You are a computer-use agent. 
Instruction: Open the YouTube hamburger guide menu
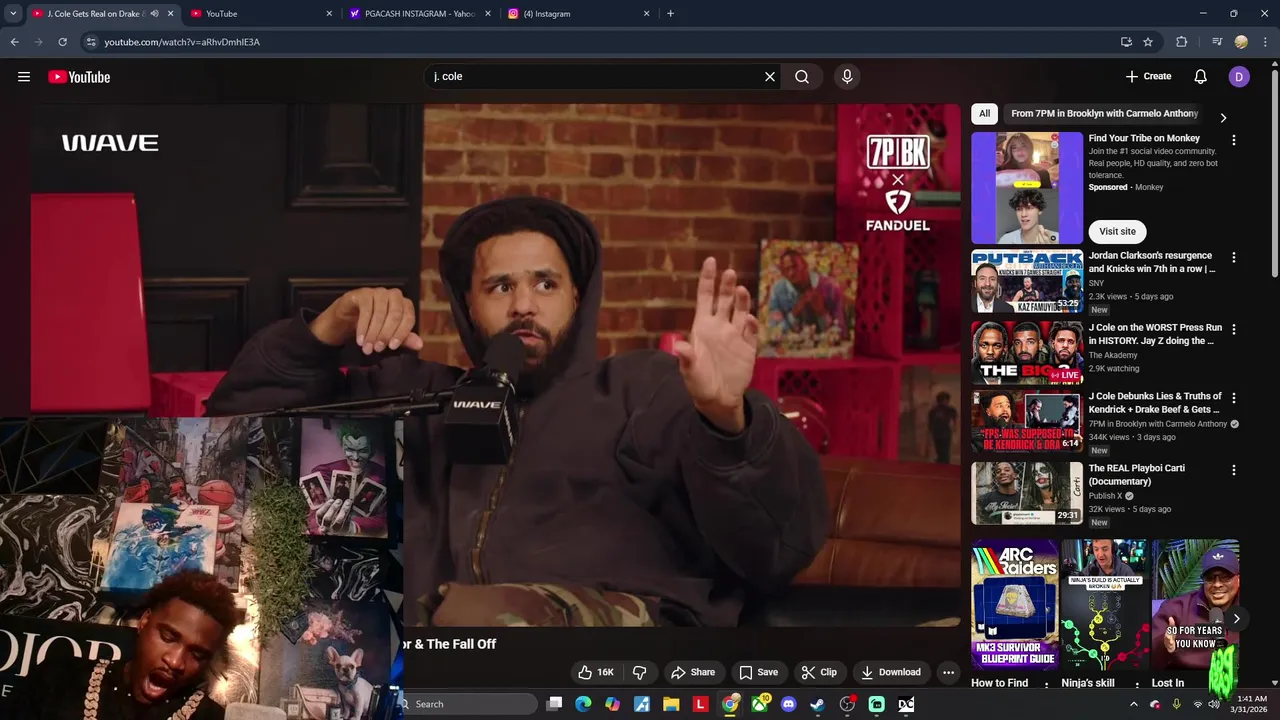pyautogui.click(x=24, y=77)
